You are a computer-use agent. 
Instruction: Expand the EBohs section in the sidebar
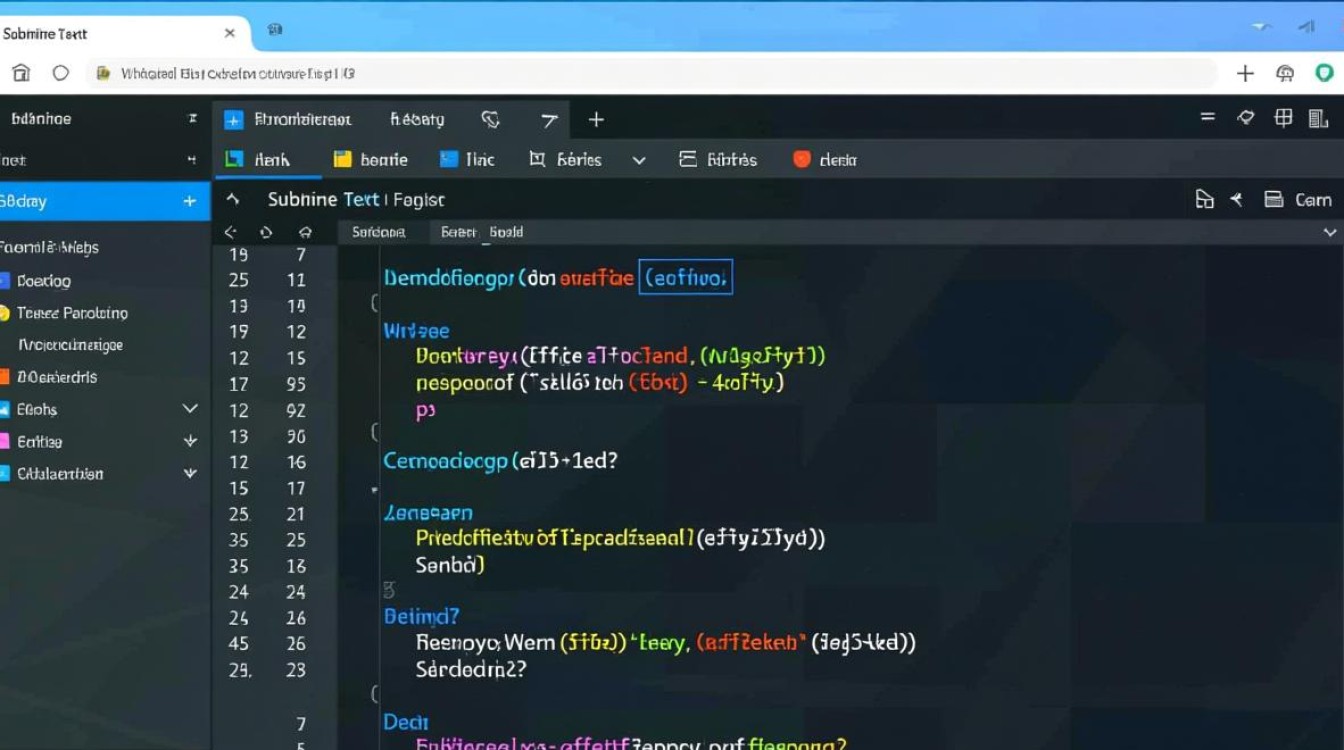tap(189, 409)
